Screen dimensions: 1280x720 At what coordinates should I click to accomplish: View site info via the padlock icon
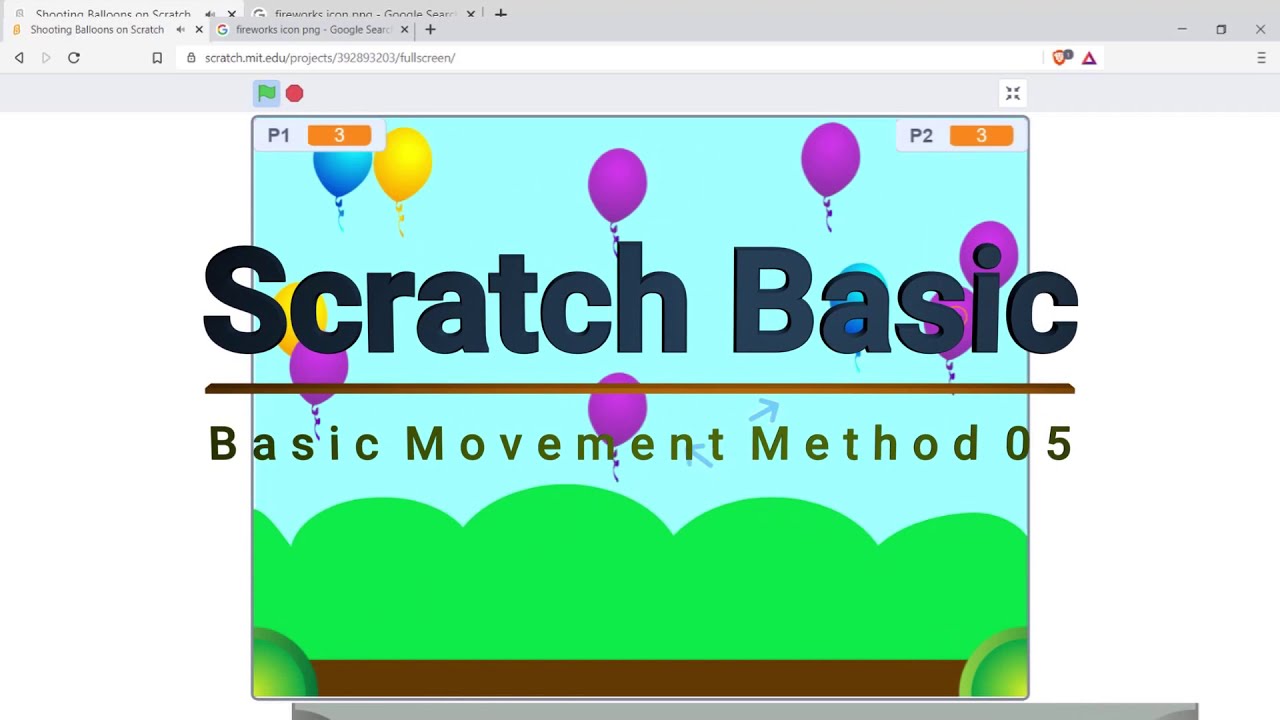click(x=191, y=58)
